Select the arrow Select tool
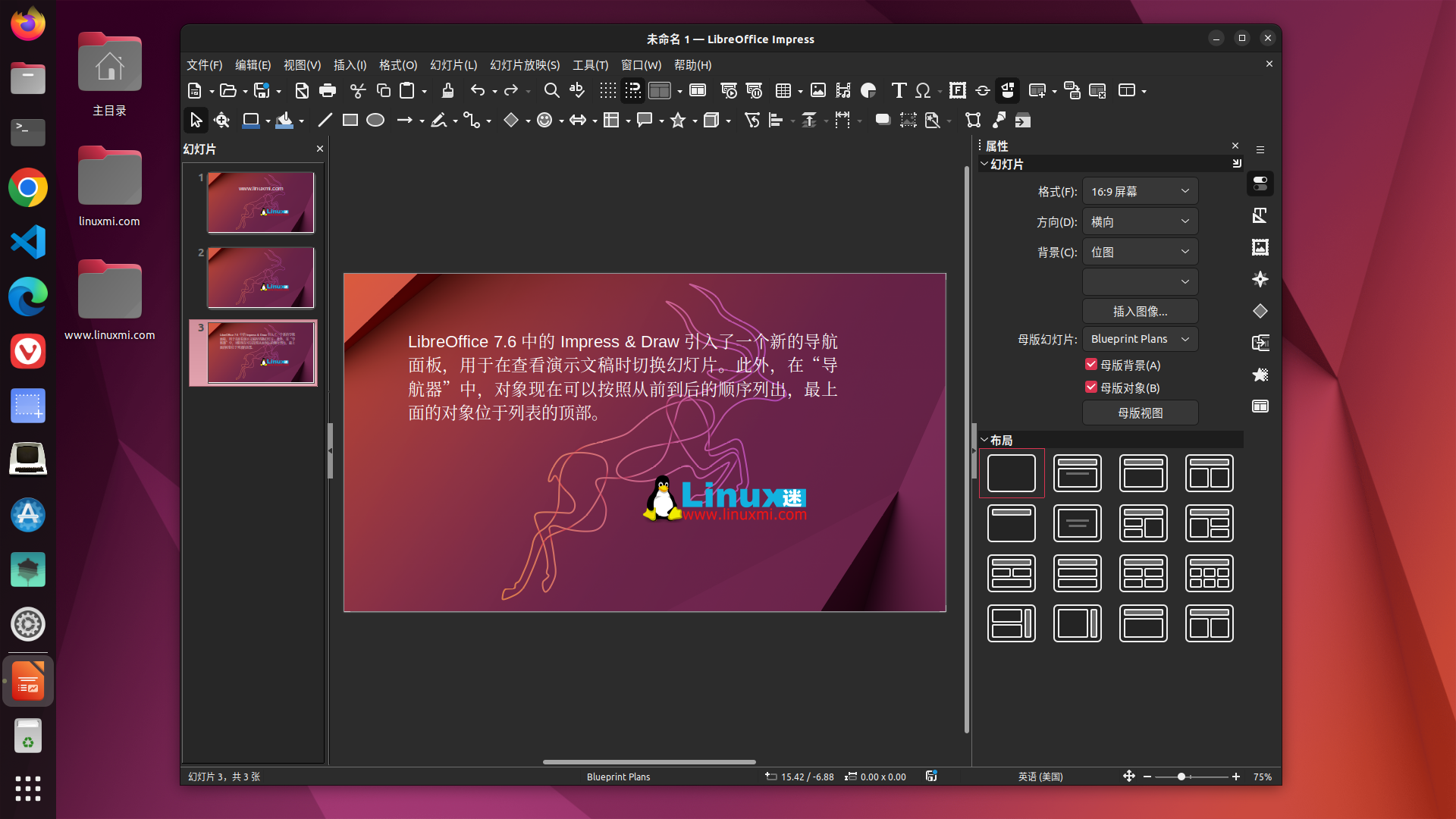 (x=196, y=120)
